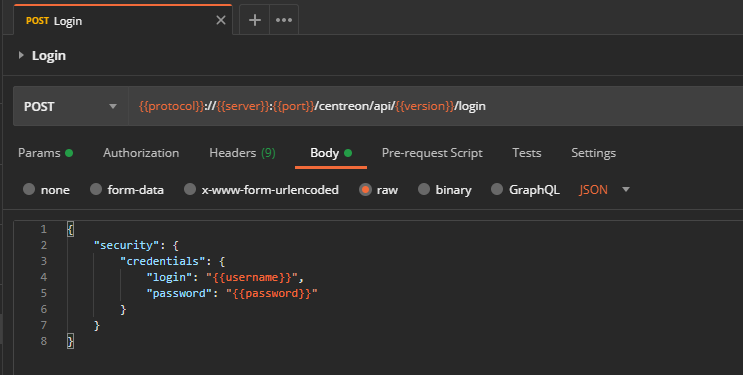This screenshot has height=375, width=743.
Task: Go to the Tests tab
Action: 526,153
